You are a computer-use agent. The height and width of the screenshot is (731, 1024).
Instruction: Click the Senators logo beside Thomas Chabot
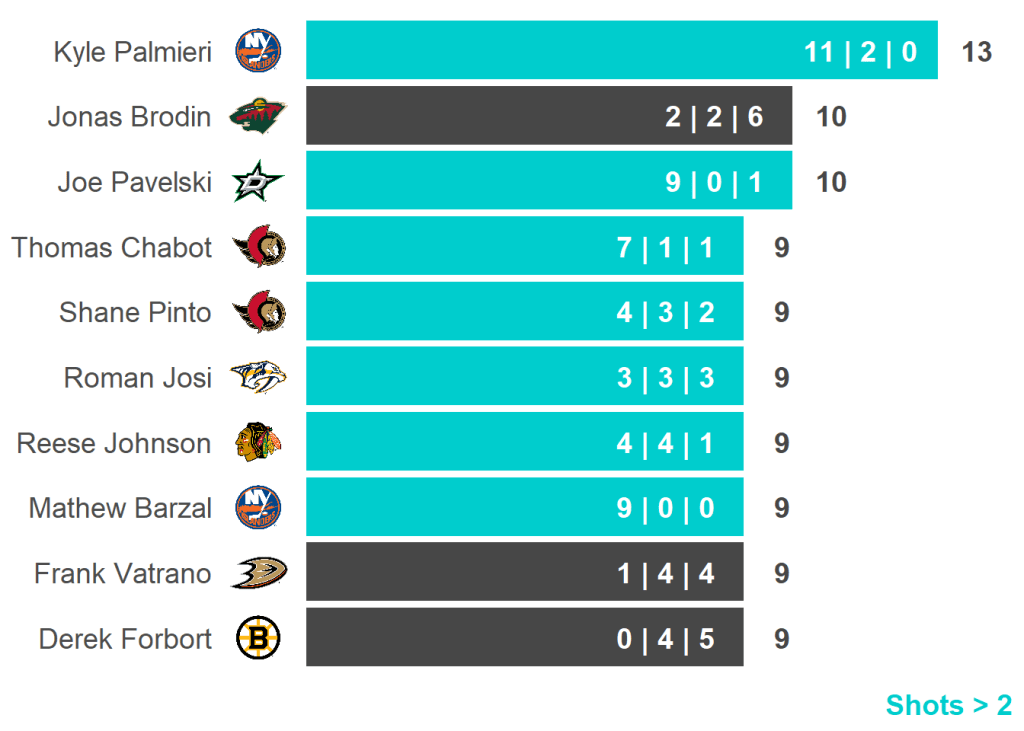tap(258, 247)
